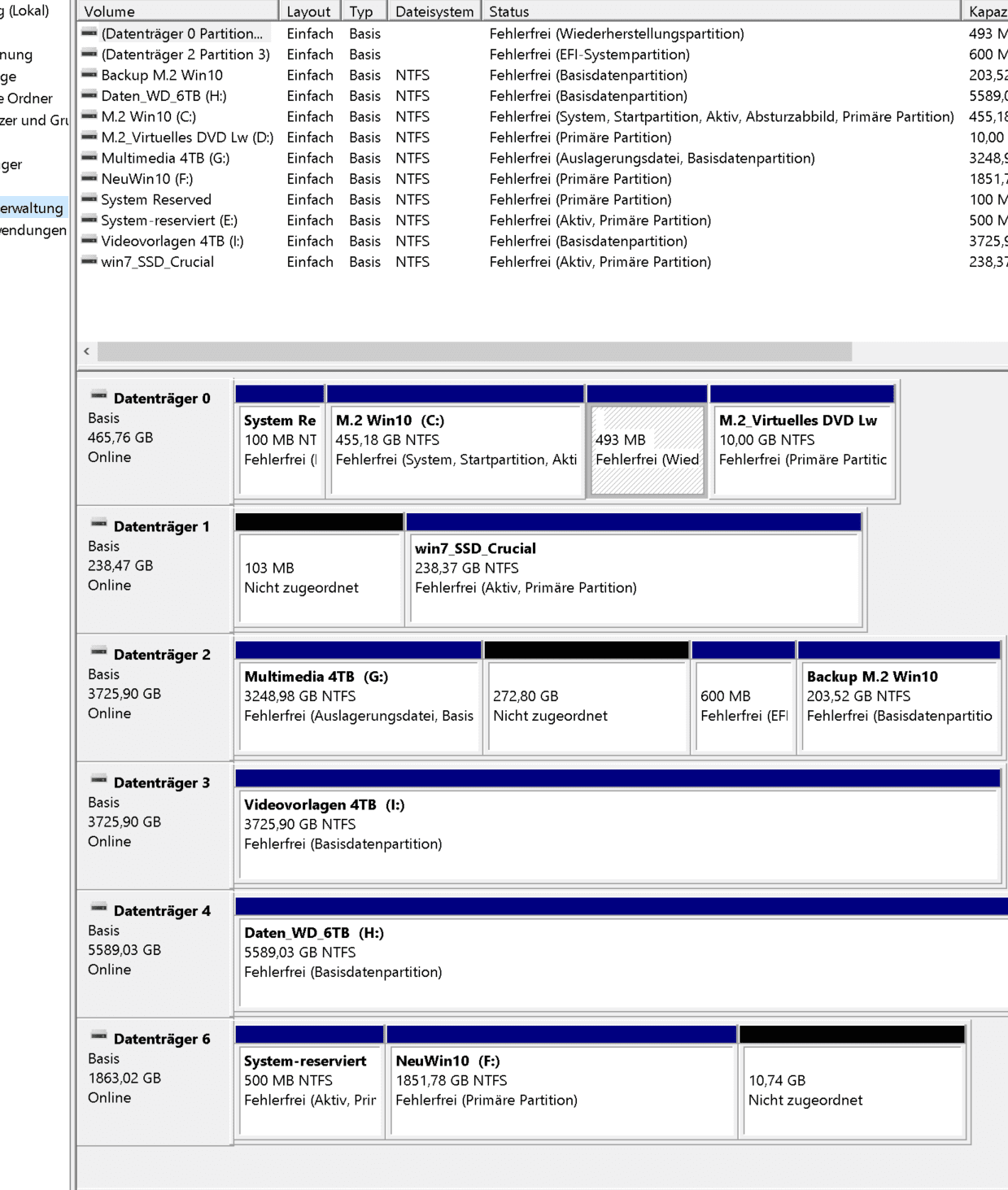Click the drive icon for System-reserviert (E:) row

pyautogui.click(x=89, y=220)
